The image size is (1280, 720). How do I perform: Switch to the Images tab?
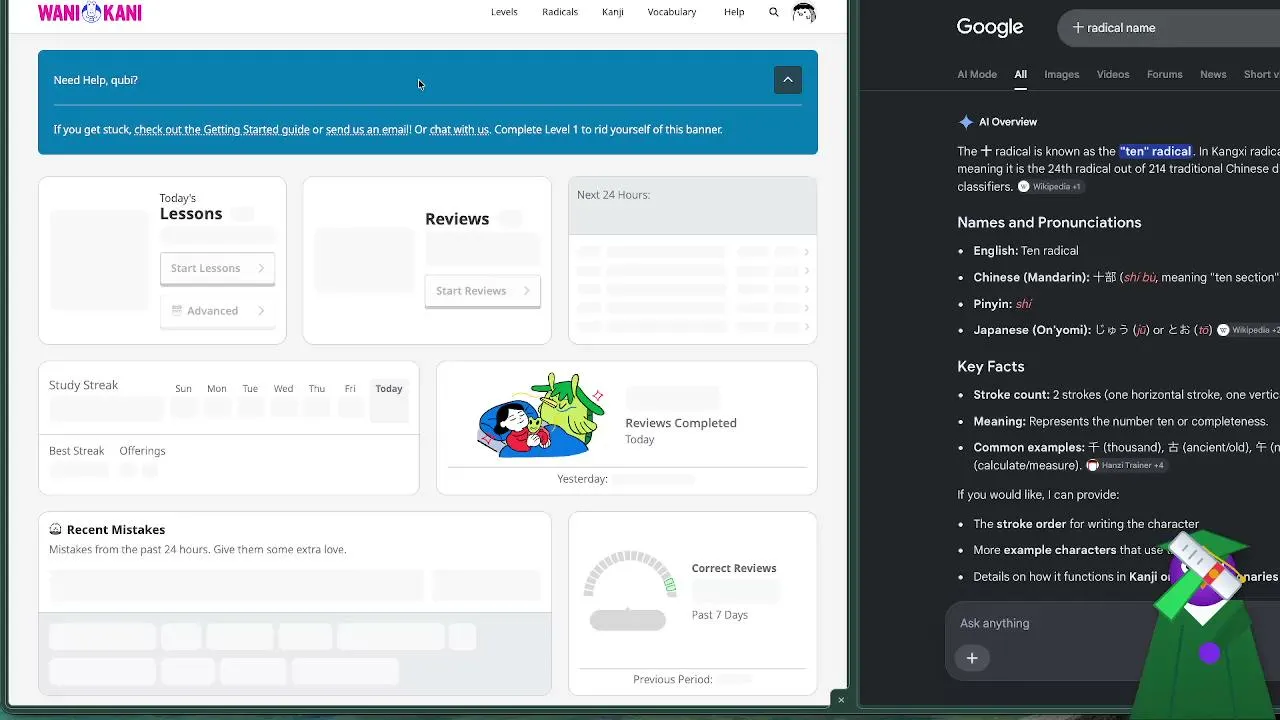(x=1062, y=74)
